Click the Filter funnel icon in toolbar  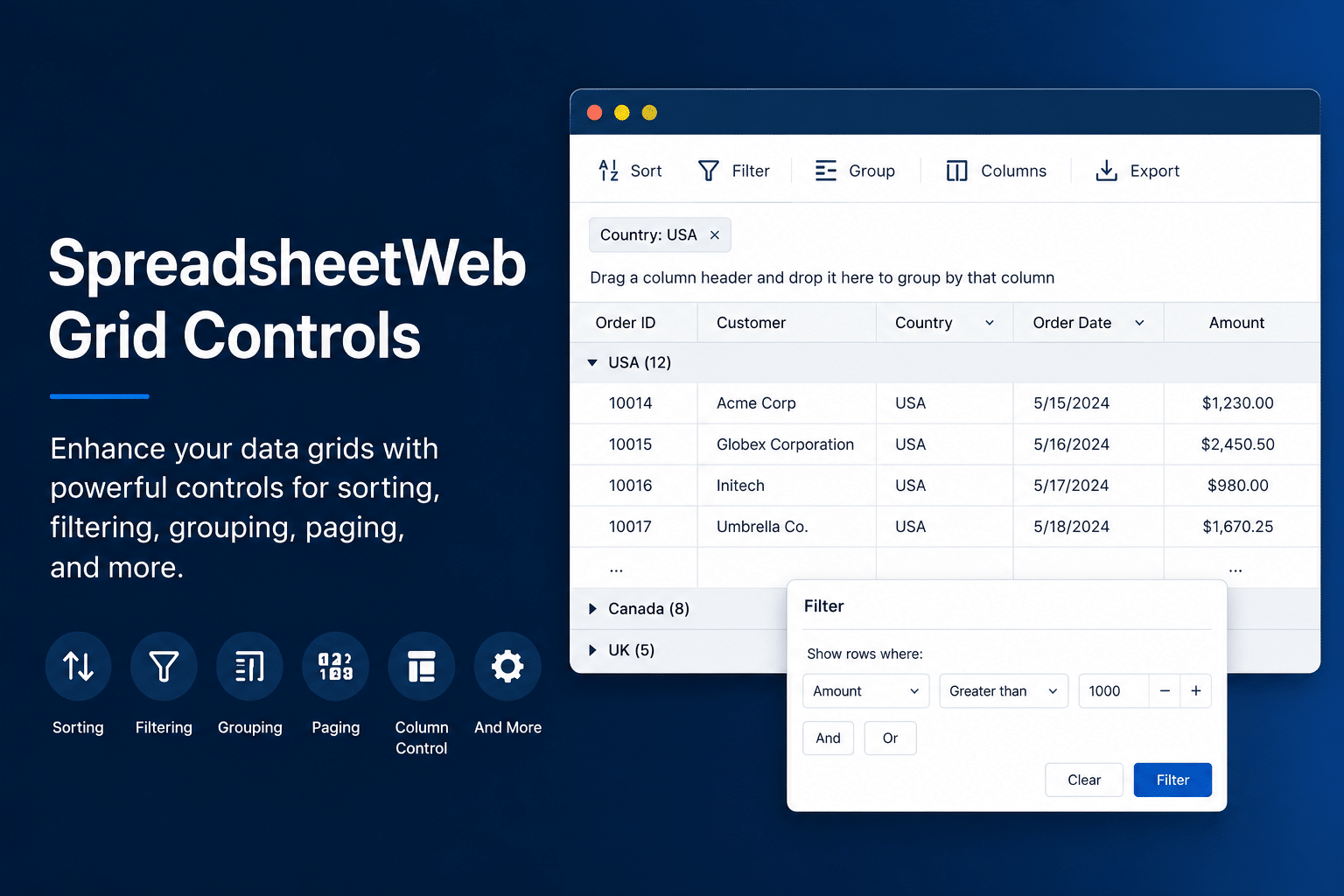pyautogui.click(x=709, y=171)
